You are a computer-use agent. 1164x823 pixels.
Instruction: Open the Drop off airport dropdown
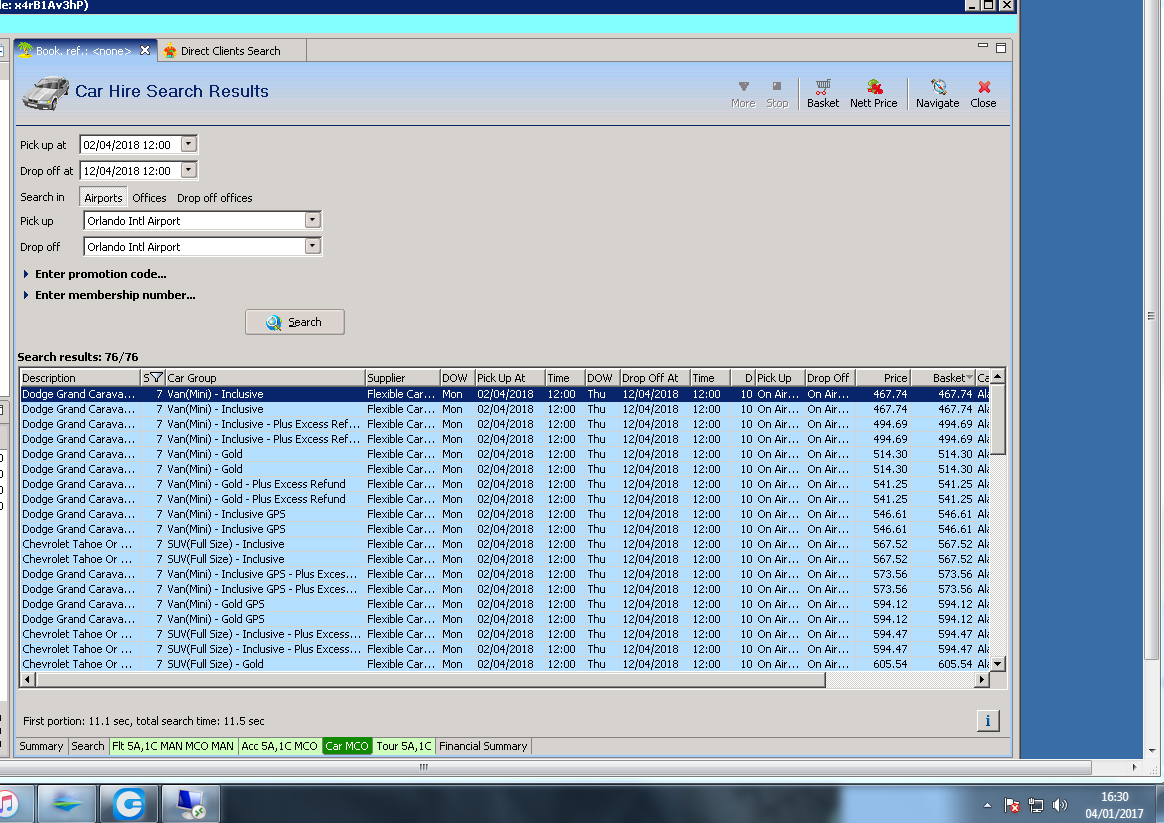click(x=312, y=246)
